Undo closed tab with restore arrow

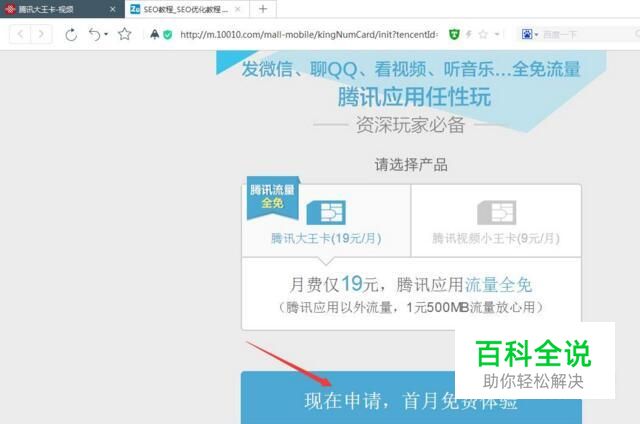click(94, 35)
